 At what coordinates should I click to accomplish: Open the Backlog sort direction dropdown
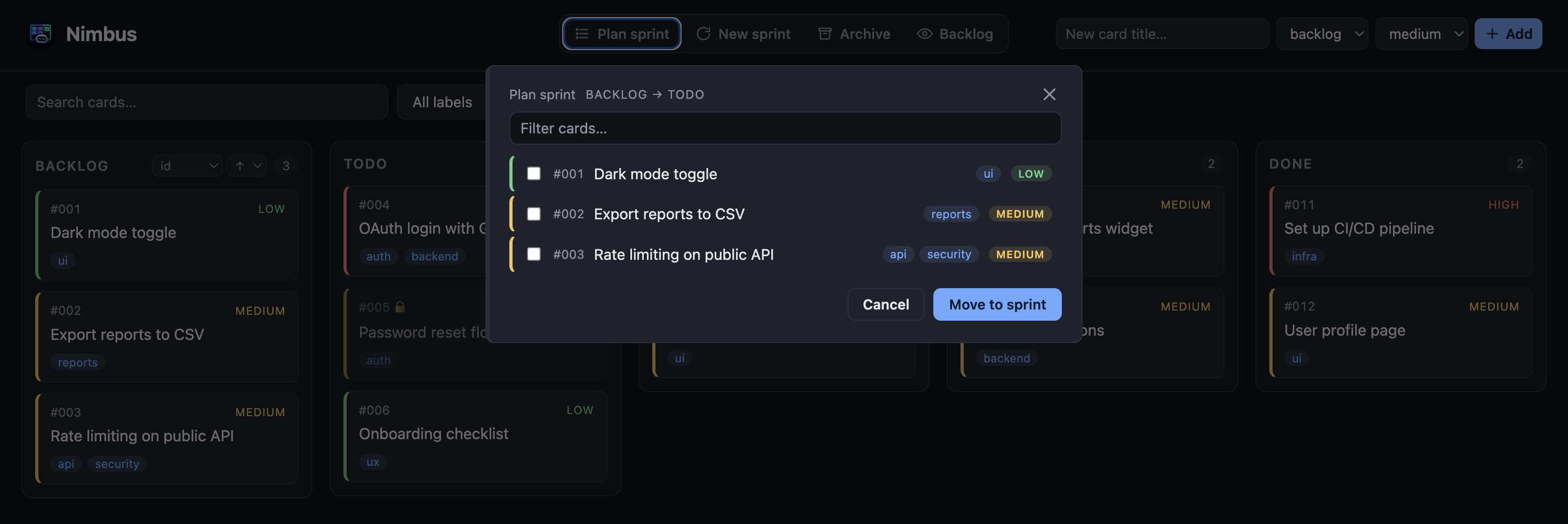coord(246,166)
